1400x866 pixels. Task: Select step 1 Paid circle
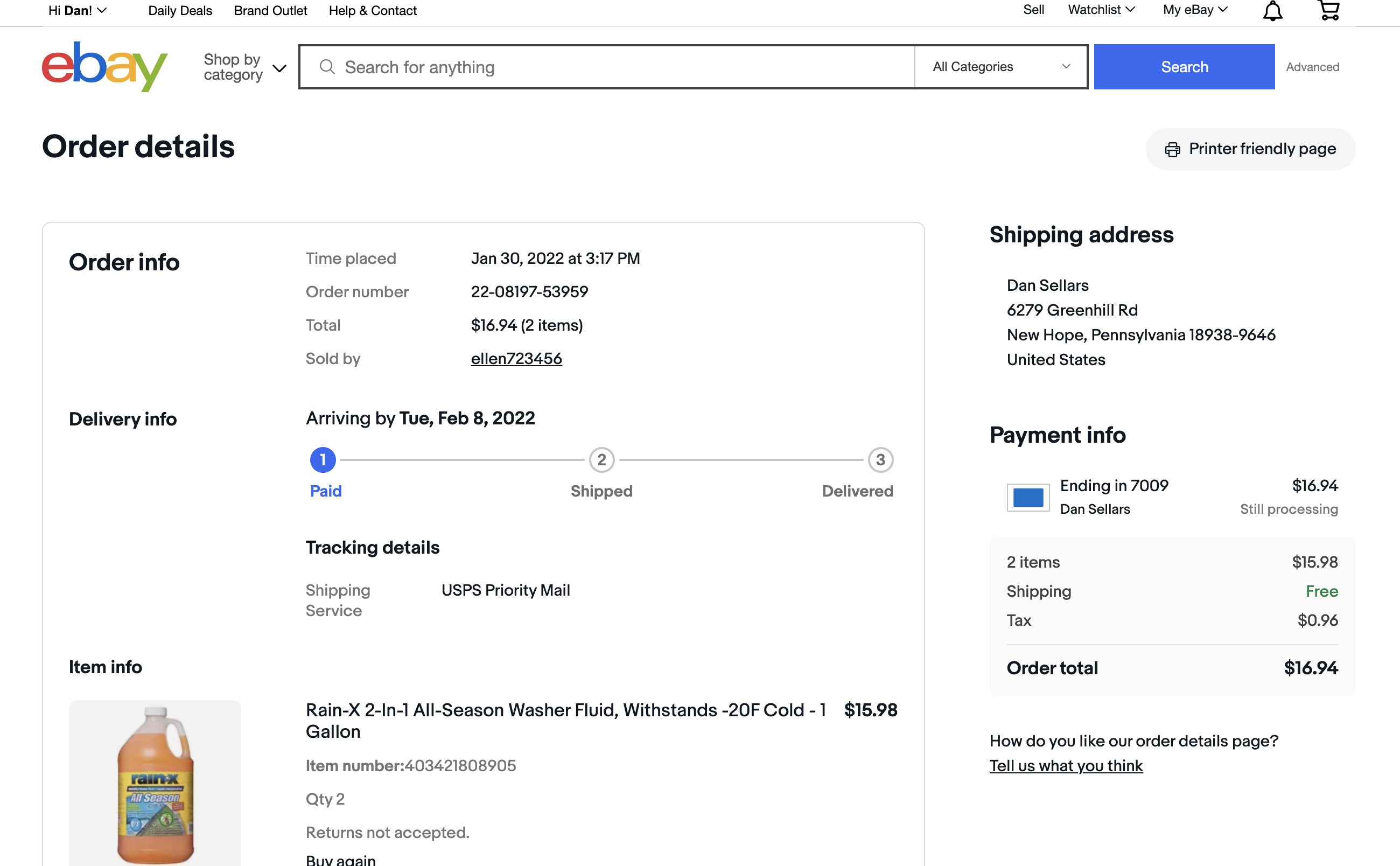click(323, 460)
